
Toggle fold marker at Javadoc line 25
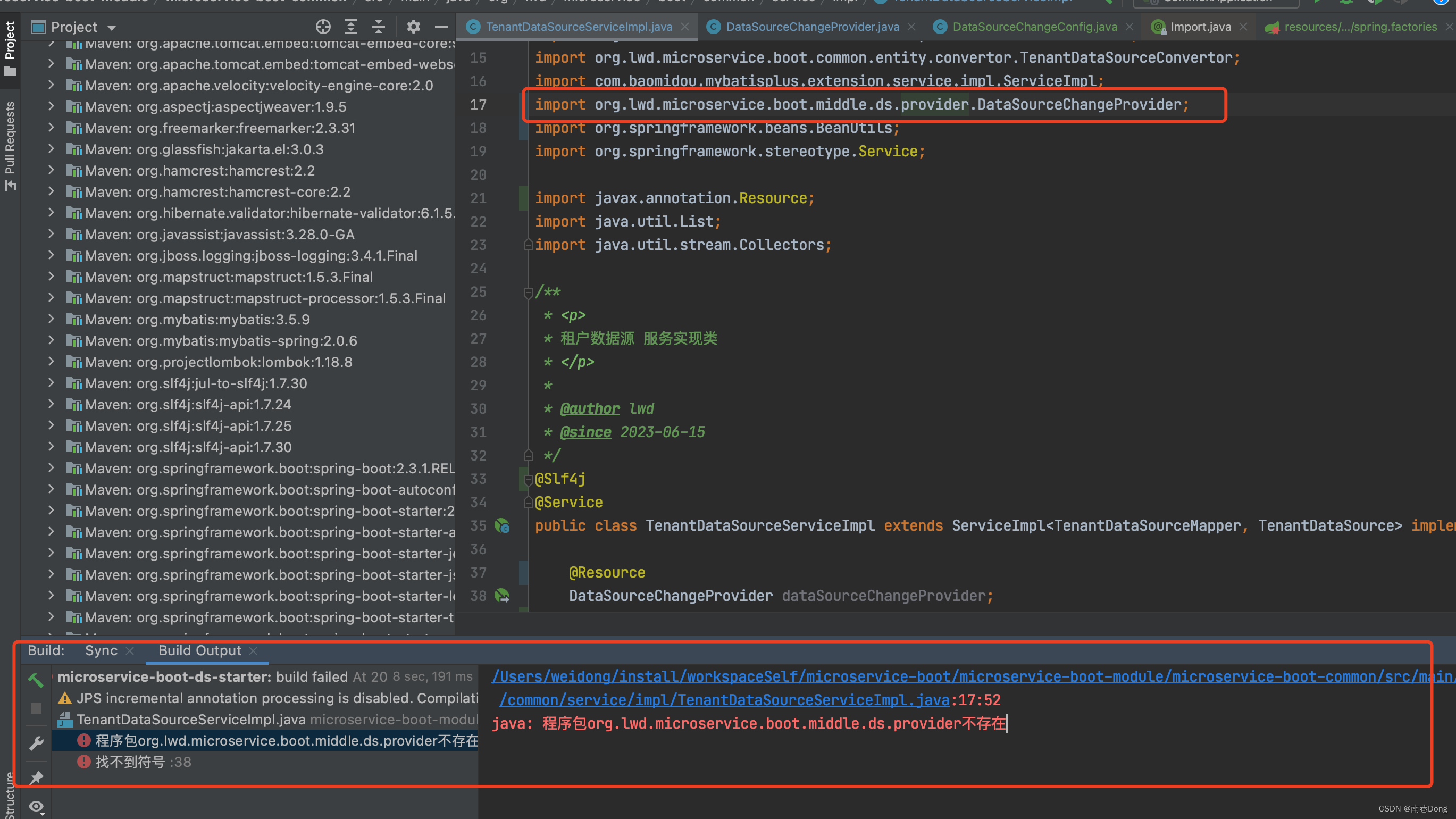(x=528, y=292)
